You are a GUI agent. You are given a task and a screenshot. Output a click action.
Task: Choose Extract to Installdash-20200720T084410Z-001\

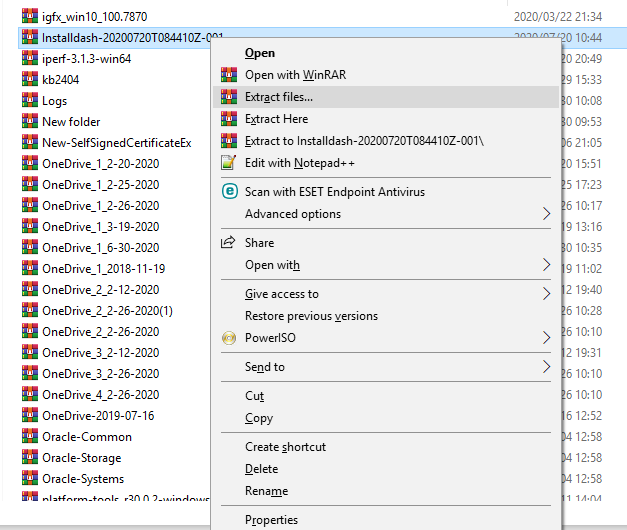pos(364,141)
